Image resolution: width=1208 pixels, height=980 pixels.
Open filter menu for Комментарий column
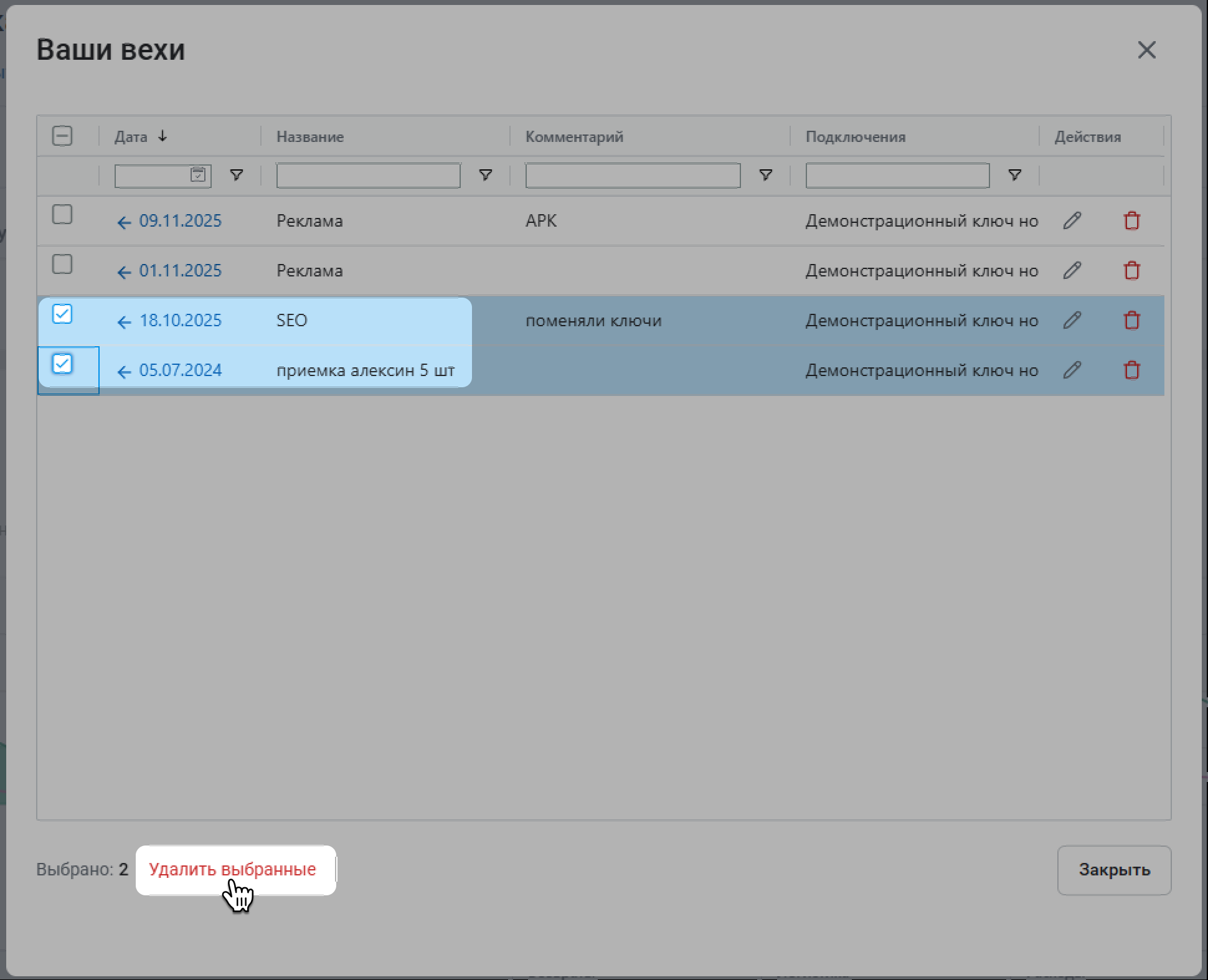coord(766,175)
